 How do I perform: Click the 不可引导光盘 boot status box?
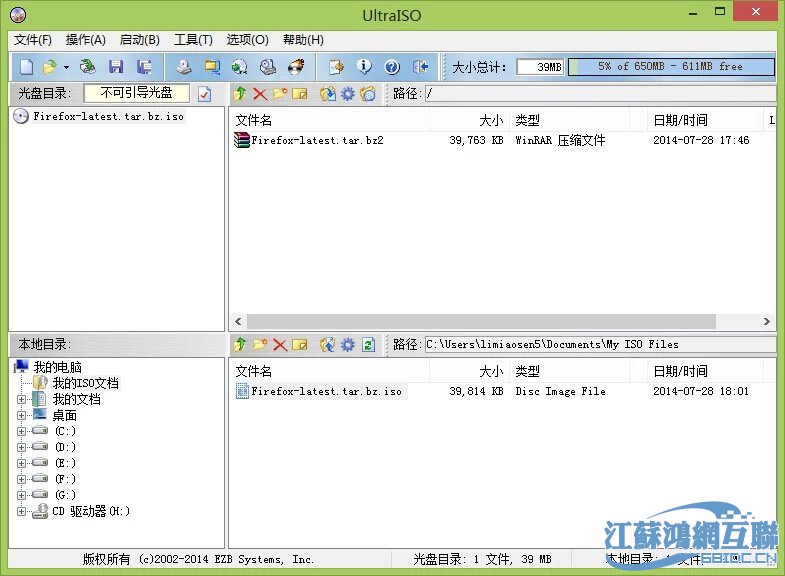click(137, 93)
